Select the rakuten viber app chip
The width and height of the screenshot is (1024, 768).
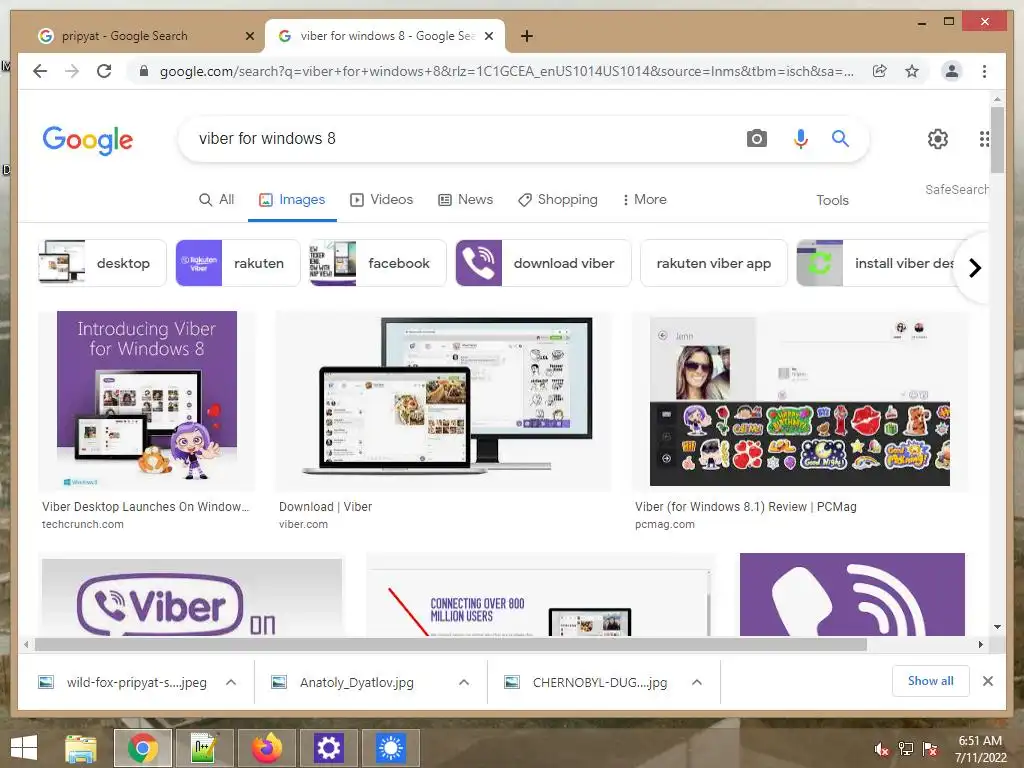coord(714,263)
